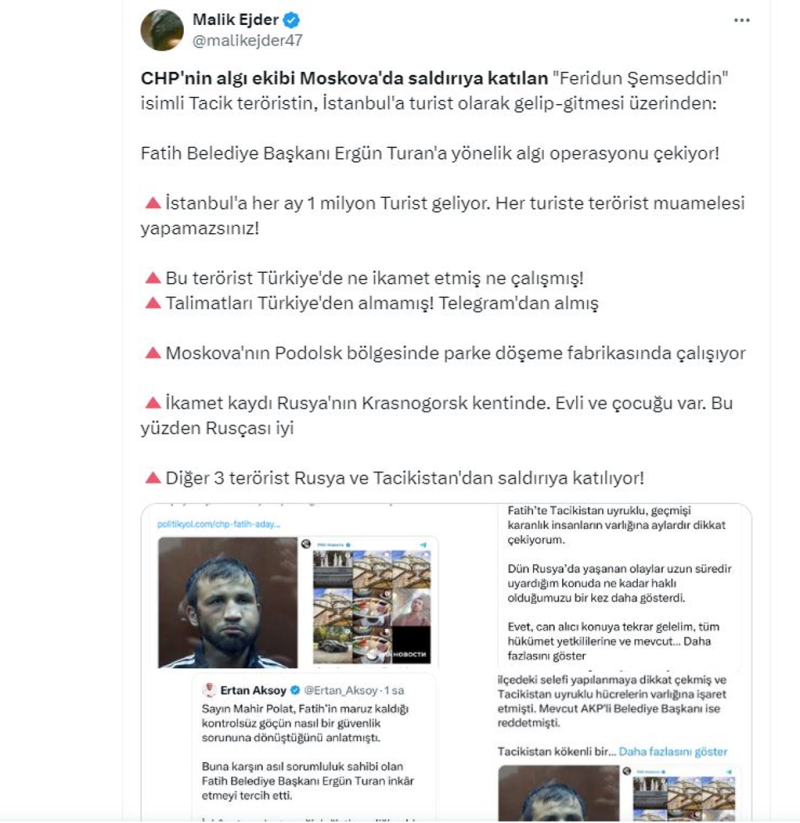Viewport: 800px width, 823px height.
Task: Open the three-dot more options menu
Action: click(x=741, y=20)
